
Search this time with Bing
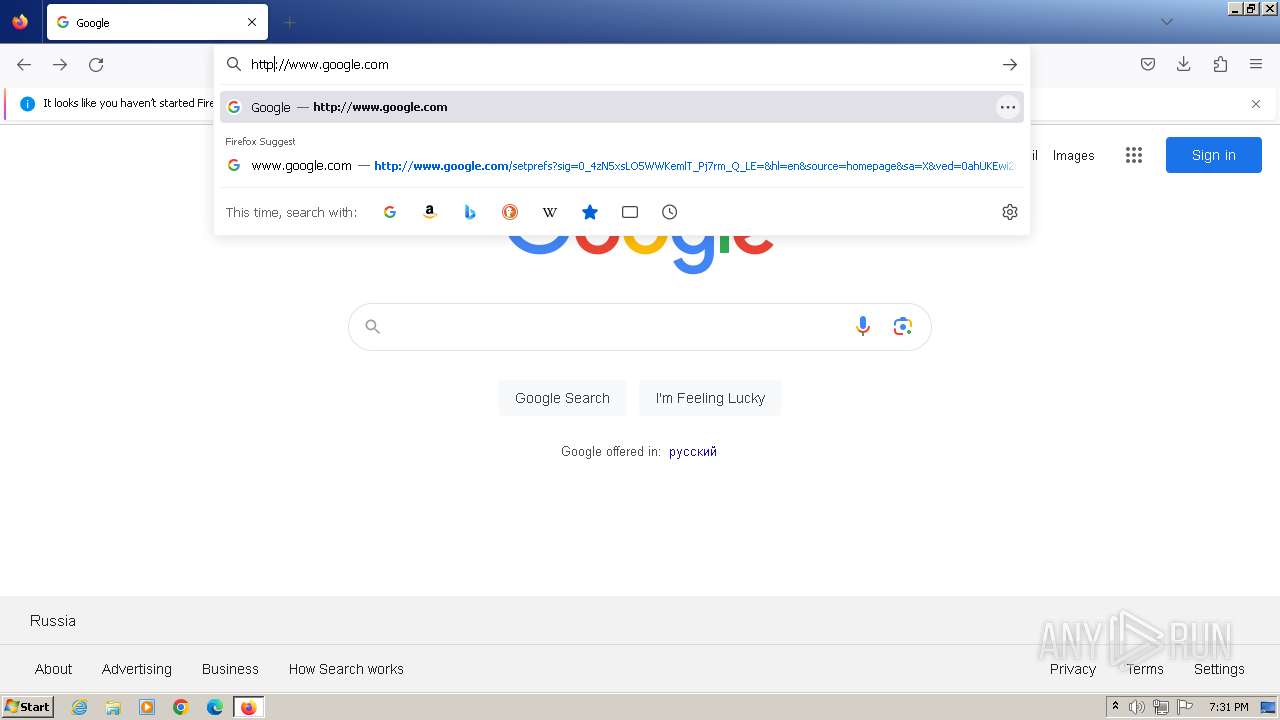click(x=470, y=212)
